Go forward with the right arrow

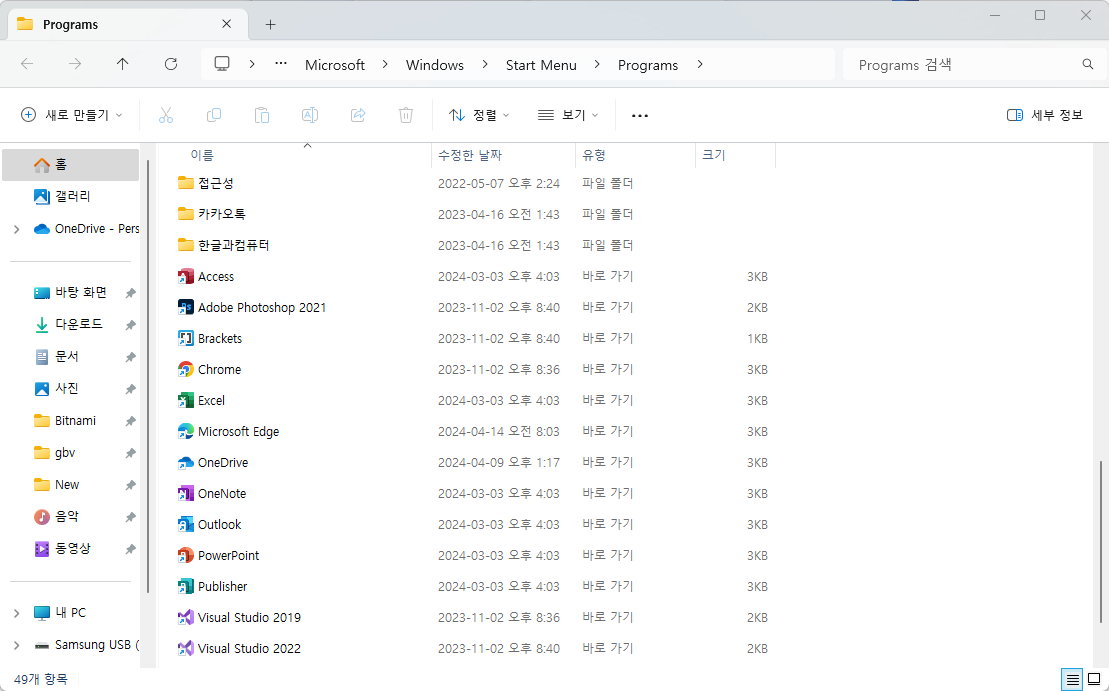[75, 64]
